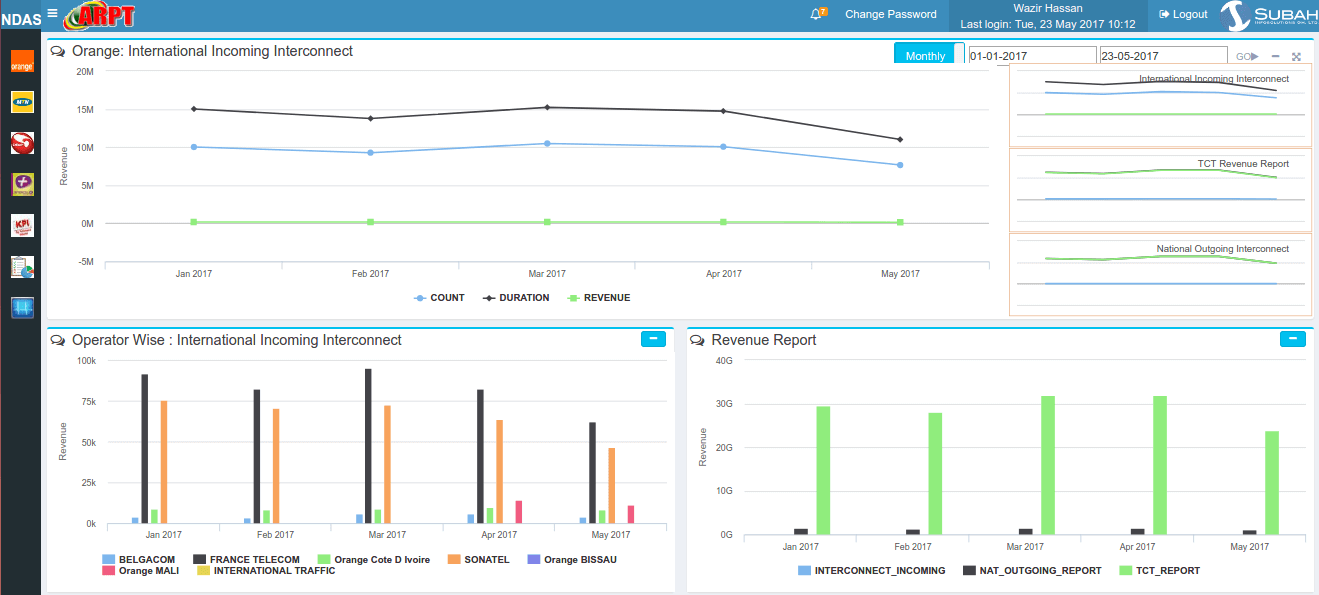Click the TCT_REPORT green legend swatch
The height and width of the screenshot is (595, 1319).
[x=1125, y=571]
